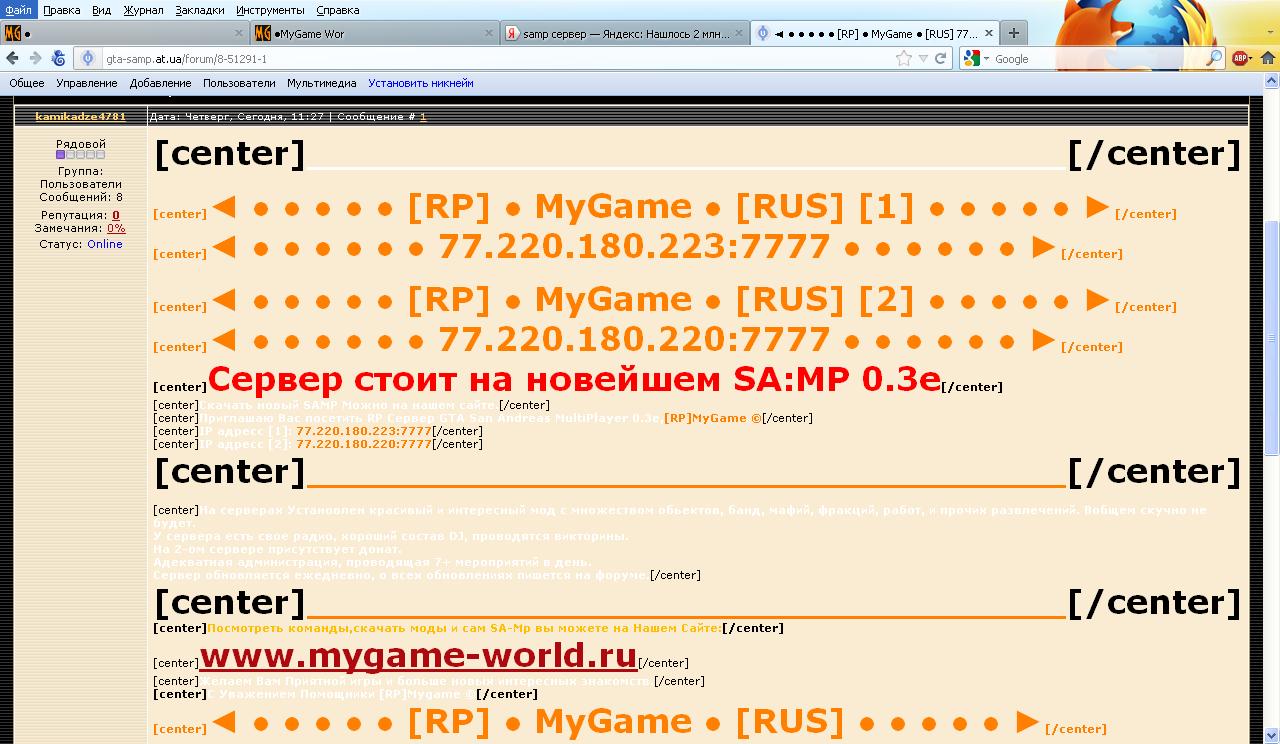Click the [RP]MyGame © text in invite line
Screen dimensions: 1280x744
(x=712, y=418)
